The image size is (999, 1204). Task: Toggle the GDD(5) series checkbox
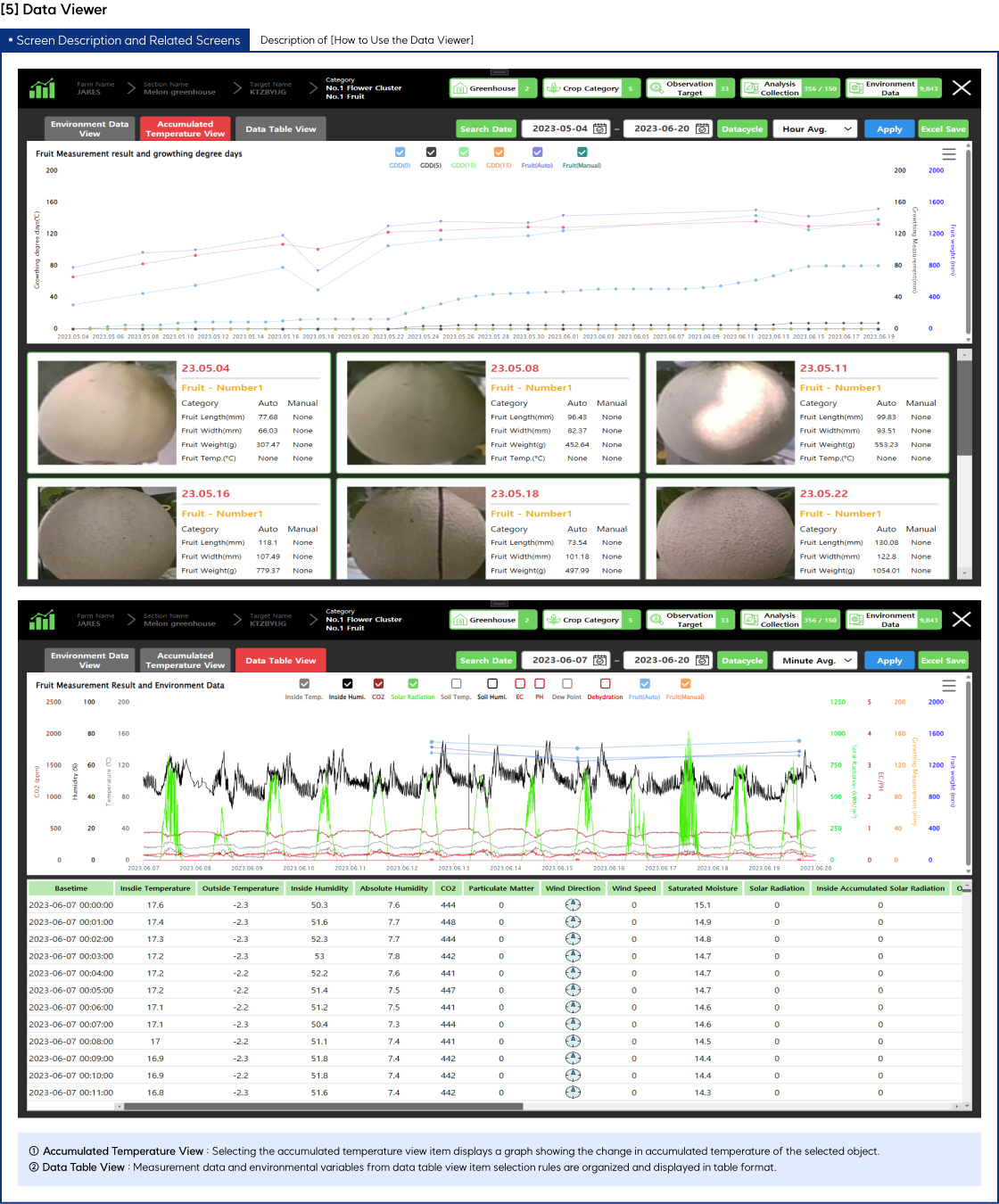[431, 153]
